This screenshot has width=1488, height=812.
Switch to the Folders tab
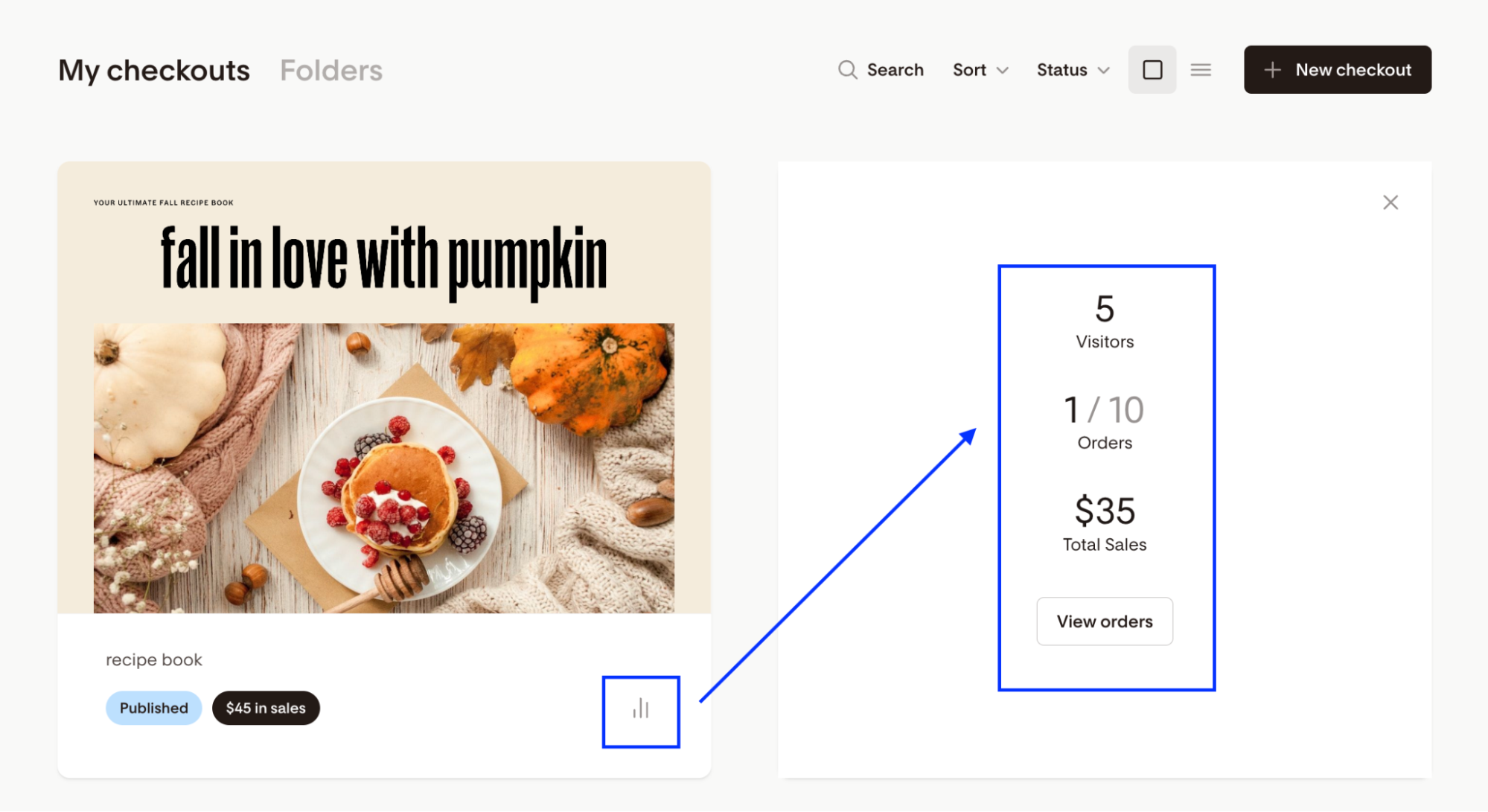point(331,71)
